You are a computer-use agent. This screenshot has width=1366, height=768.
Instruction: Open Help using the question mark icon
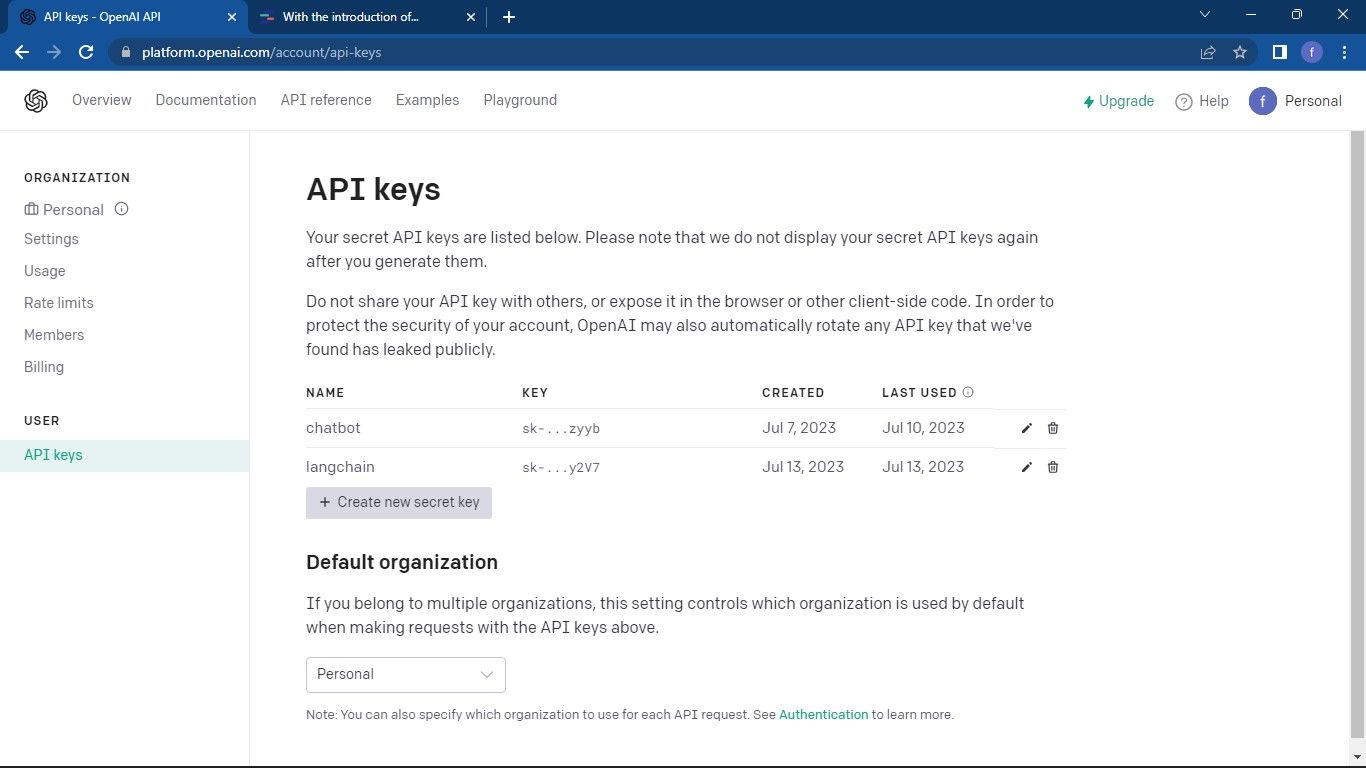[x=1182, y=100]
